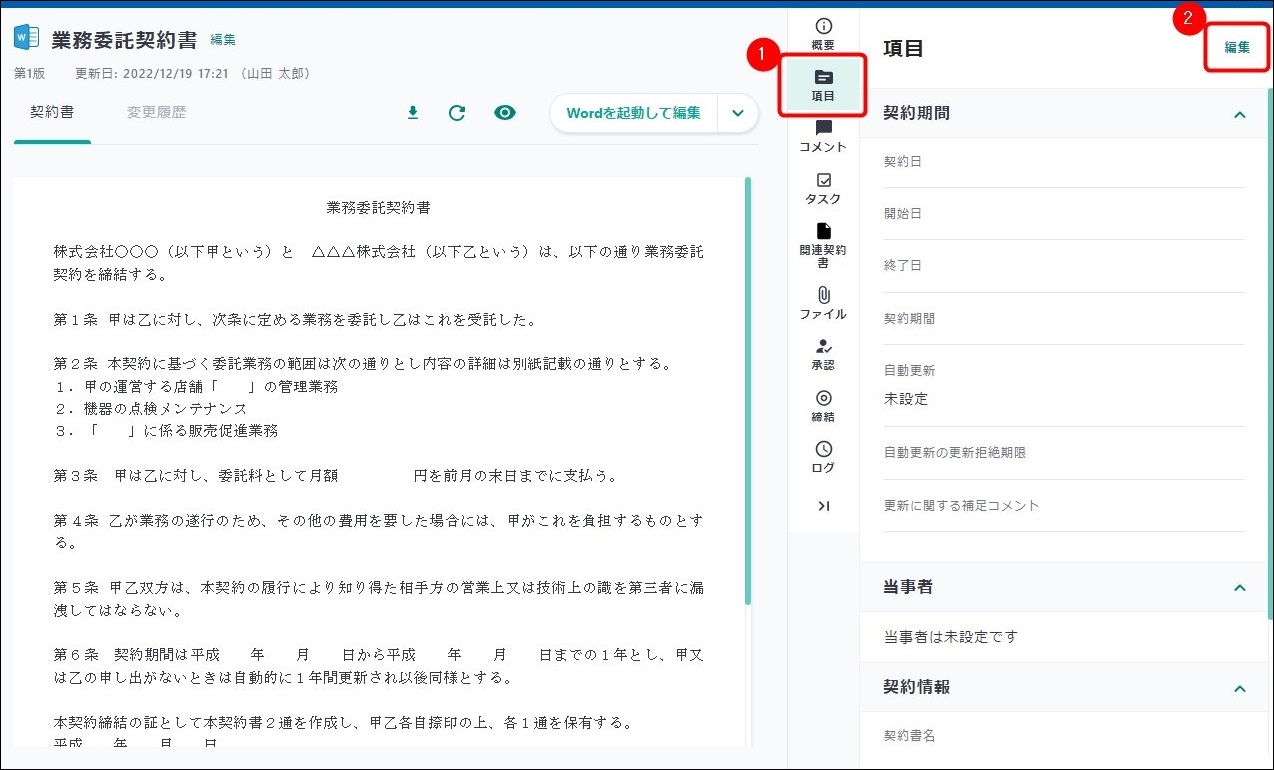Screen dimensions: 1274x770
Task: Click the download contract icon
Action: (412, 113)
